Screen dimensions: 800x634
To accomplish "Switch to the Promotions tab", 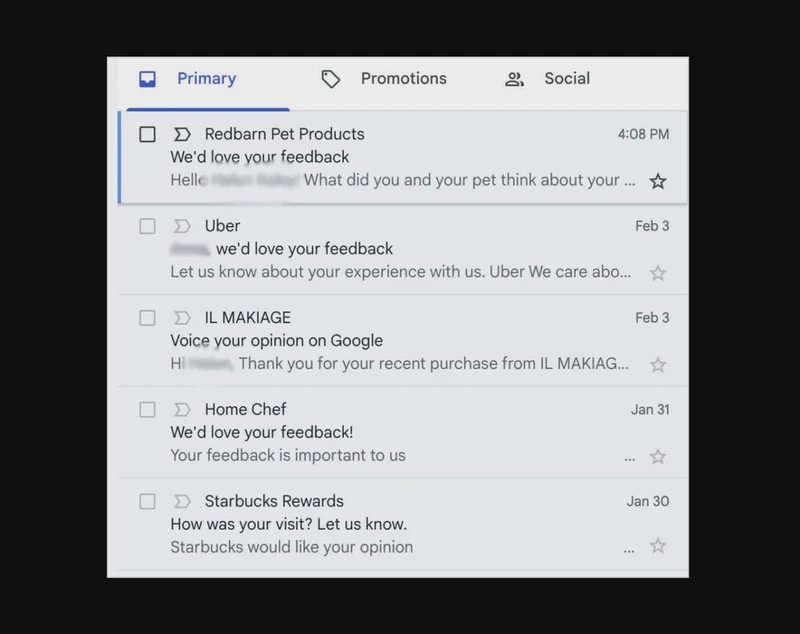I will [x=403, y=78].
